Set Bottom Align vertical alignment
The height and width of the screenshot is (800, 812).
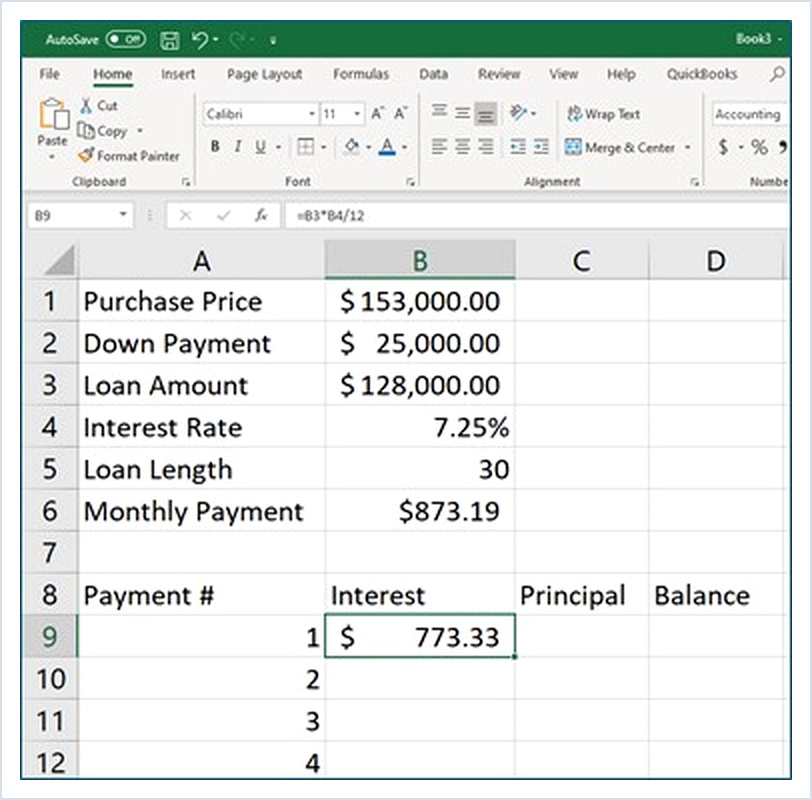pos(486,114)
